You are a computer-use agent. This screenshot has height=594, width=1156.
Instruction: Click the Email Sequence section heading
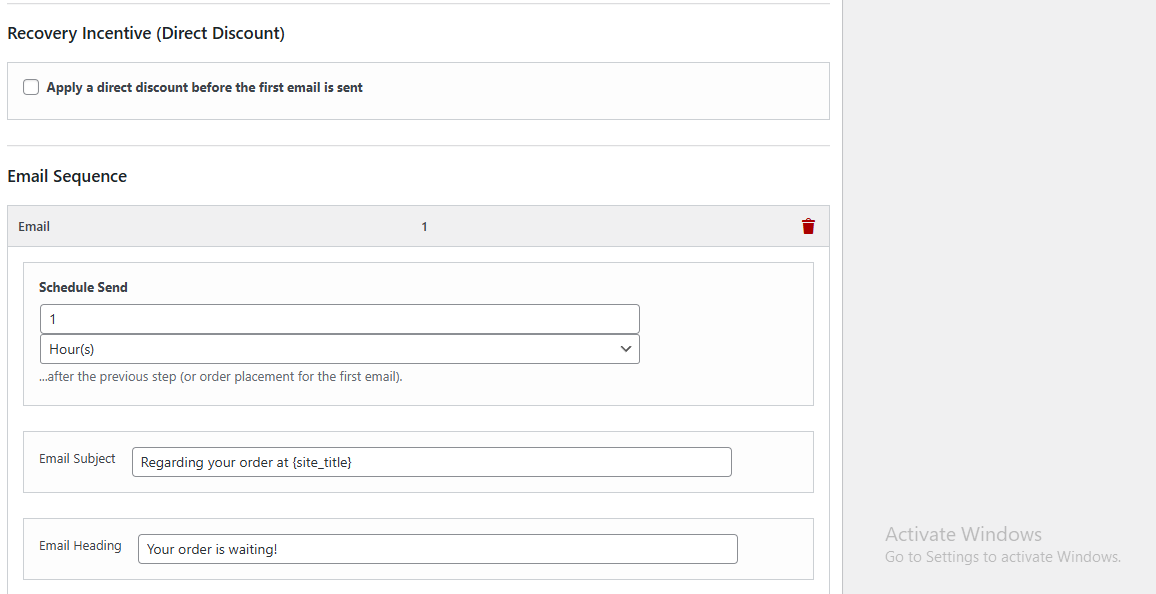tap(67, 176)
